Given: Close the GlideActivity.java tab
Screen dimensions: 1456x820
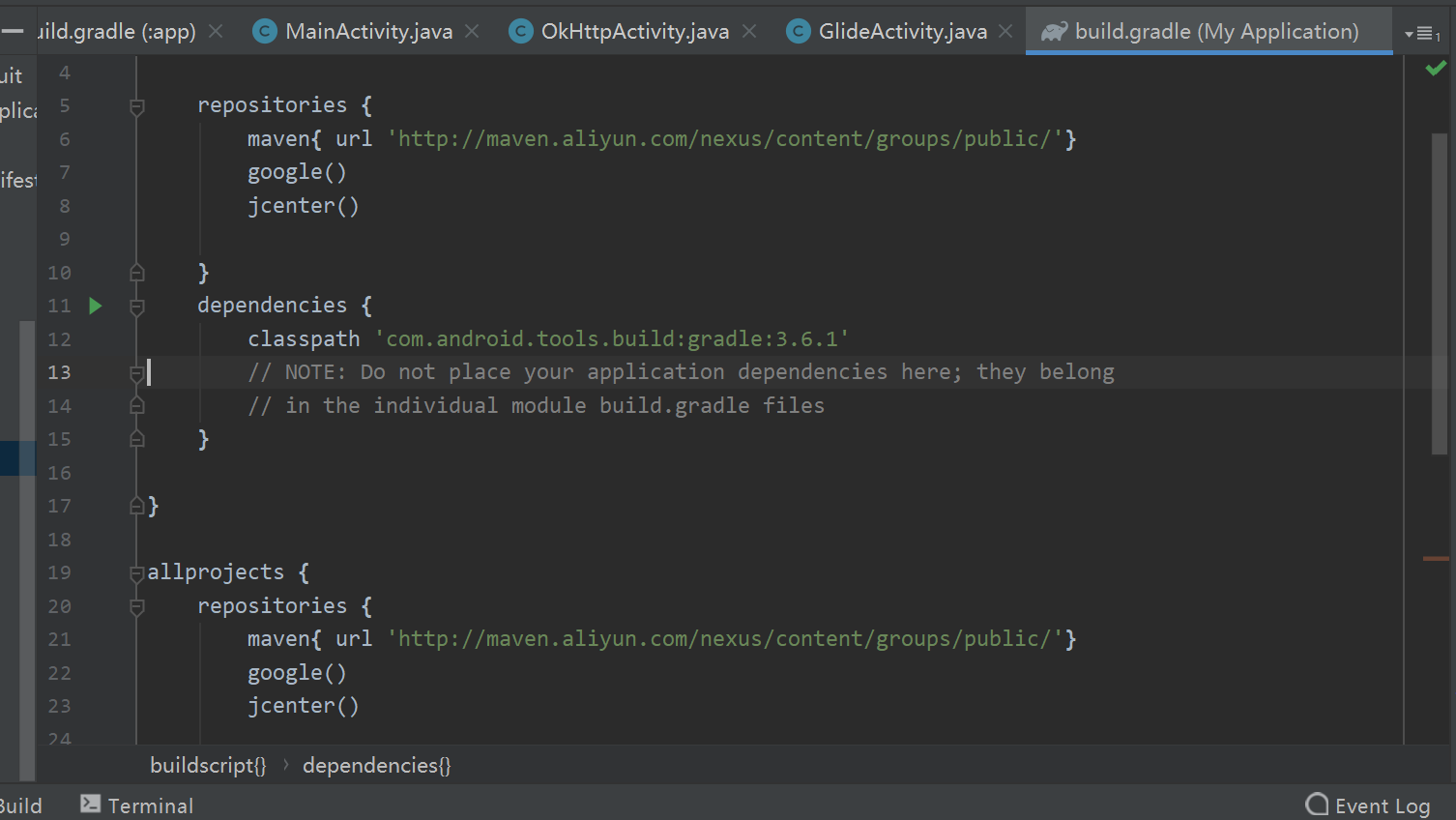Looking at the screenshot, I should click(x=1005, y=30).
